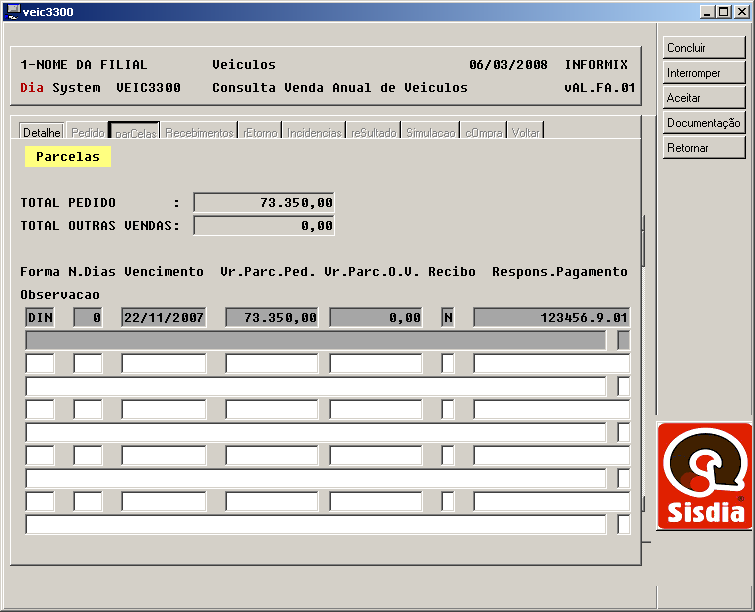Click the red Dia text
This screenshot has width=755, height=612.
[32, 88]
